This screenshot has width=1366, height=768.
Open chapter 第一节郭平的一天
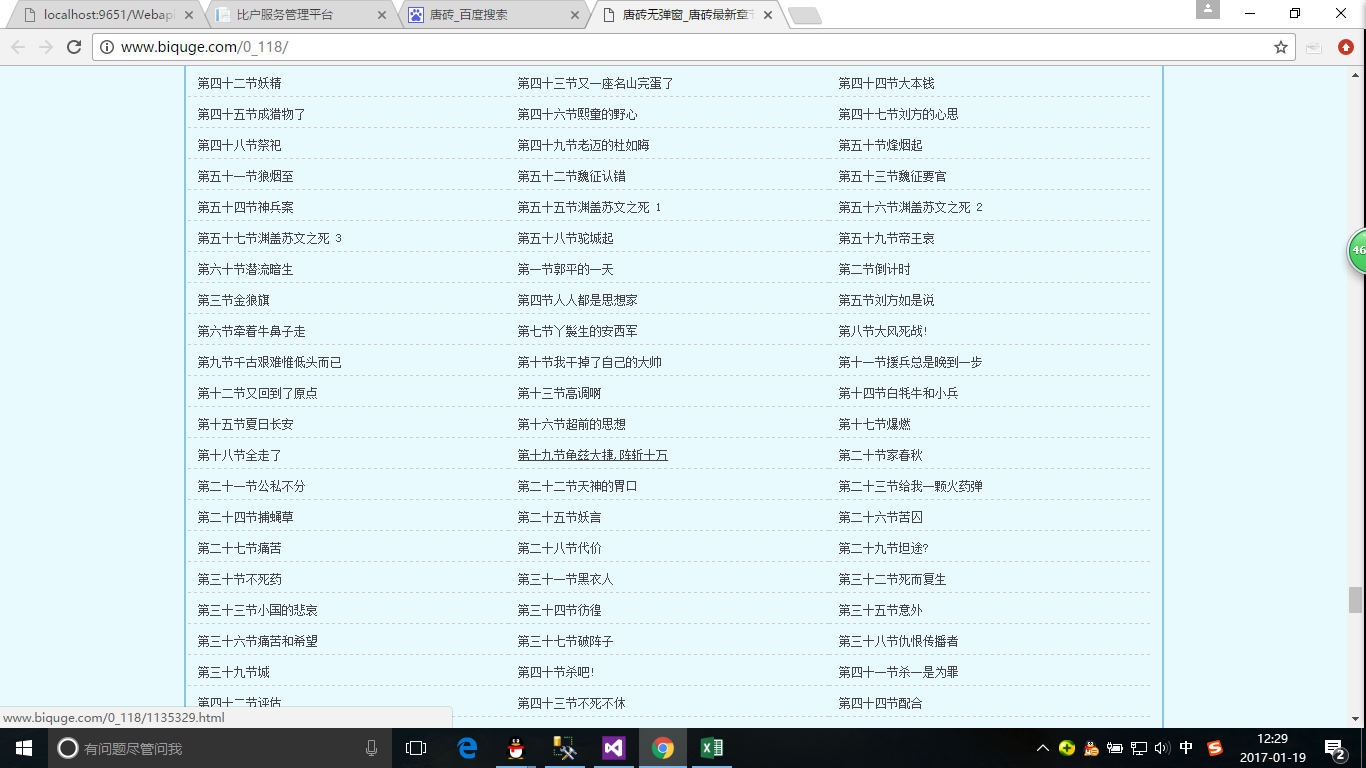[x=565, y=269]
